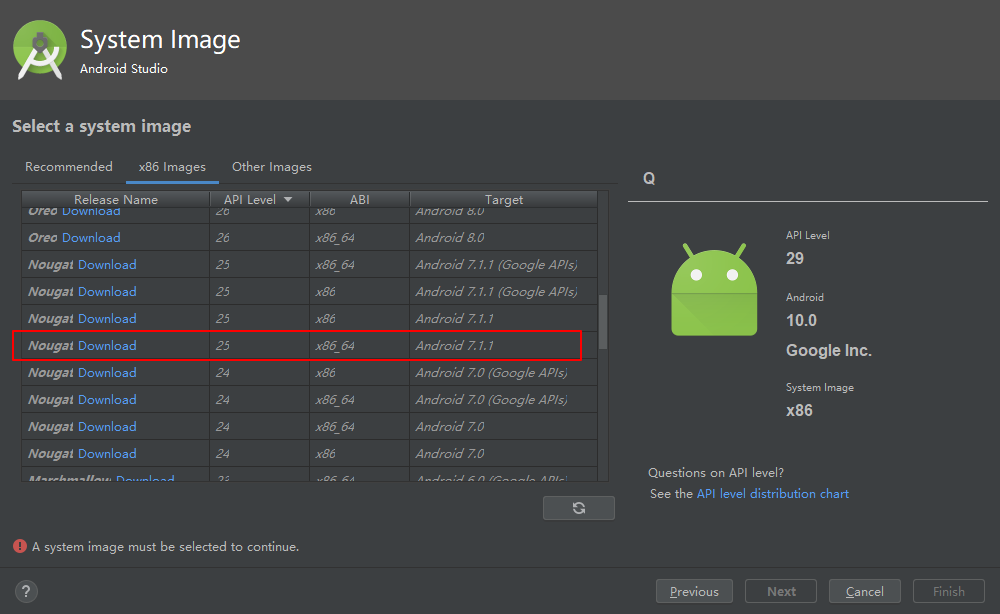1000x614 pixels.
Task: Sort table by the Release Name column
Action: 116,199
